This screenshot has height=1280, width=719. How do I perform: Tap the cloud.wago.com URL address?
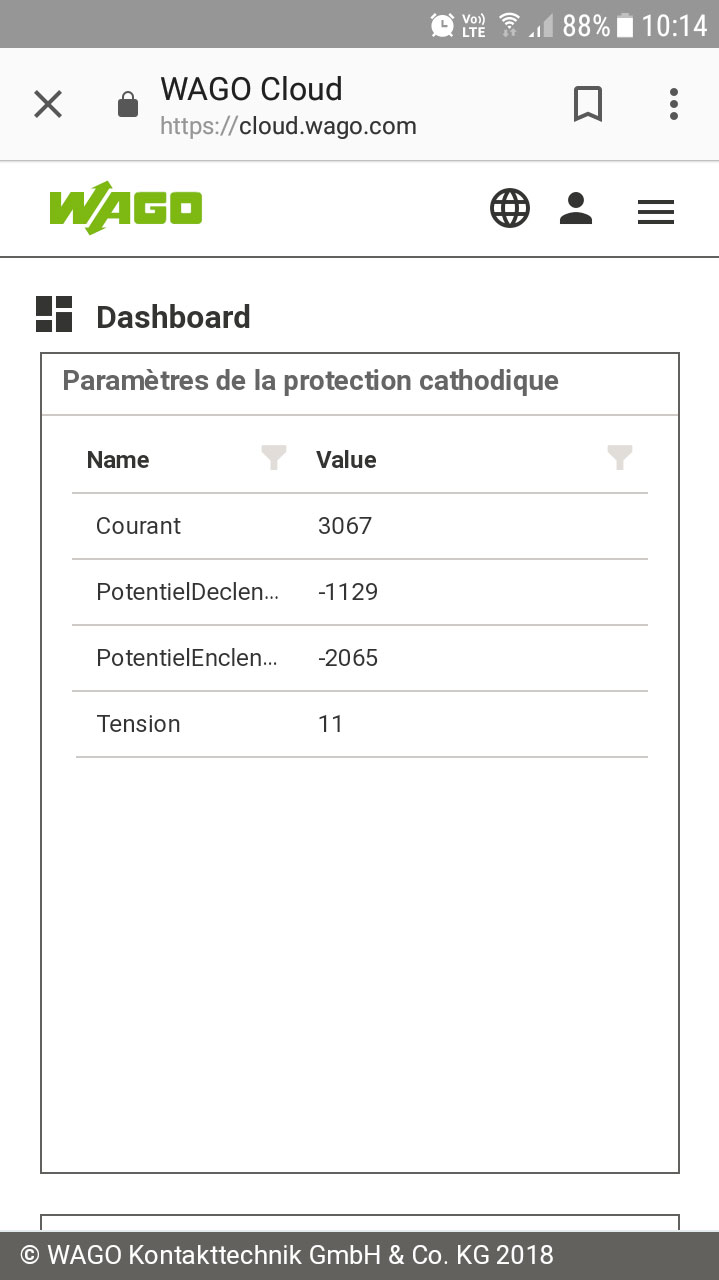click(x=288, y=127)
